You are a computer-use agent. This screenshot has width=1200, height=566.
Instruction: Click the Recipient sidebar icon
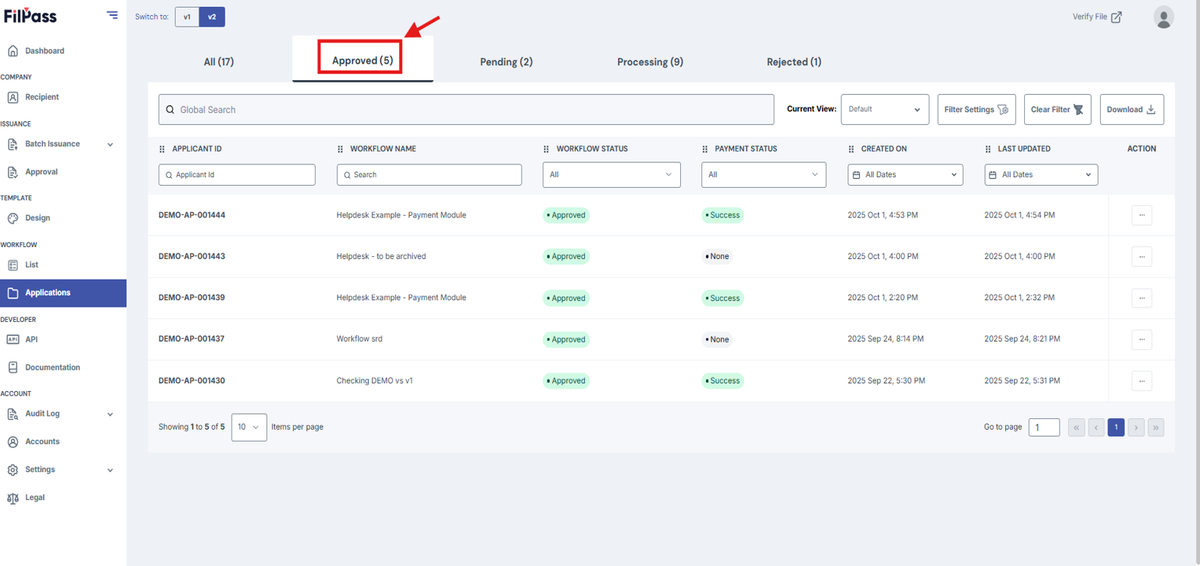[x=13, y=97]
